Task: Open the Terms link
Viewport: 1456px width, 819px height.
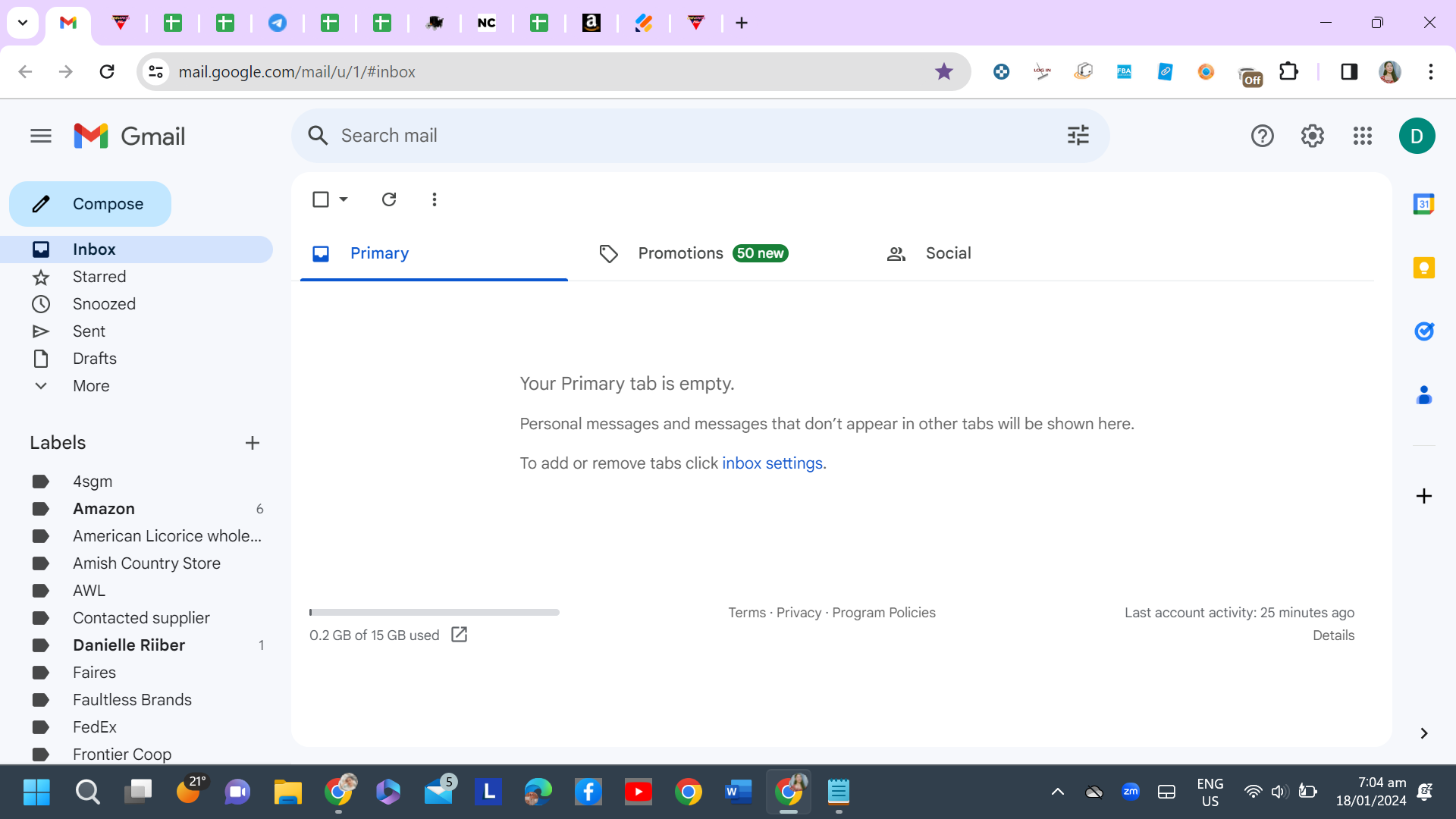Action: pos(747,613)
